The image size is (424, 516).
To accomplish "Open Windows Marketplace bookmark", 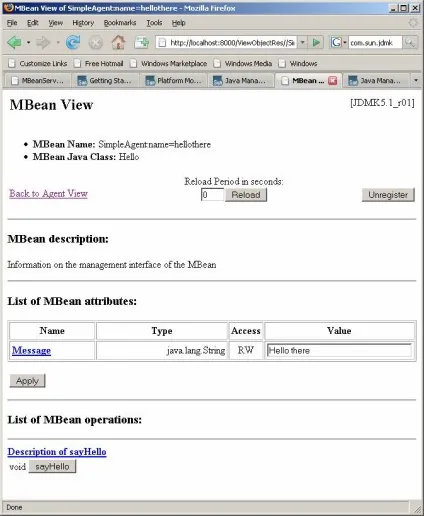I will coord(169,63).
